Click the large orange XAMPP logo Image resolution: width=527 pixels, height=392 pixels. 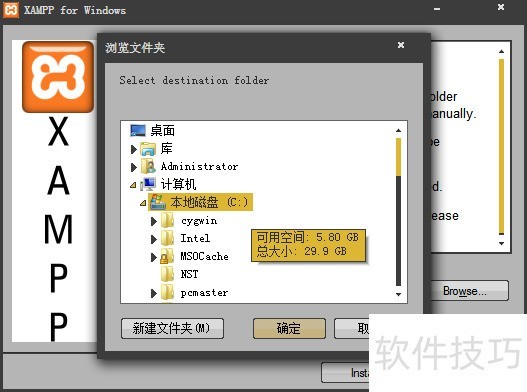coord(58,77)
